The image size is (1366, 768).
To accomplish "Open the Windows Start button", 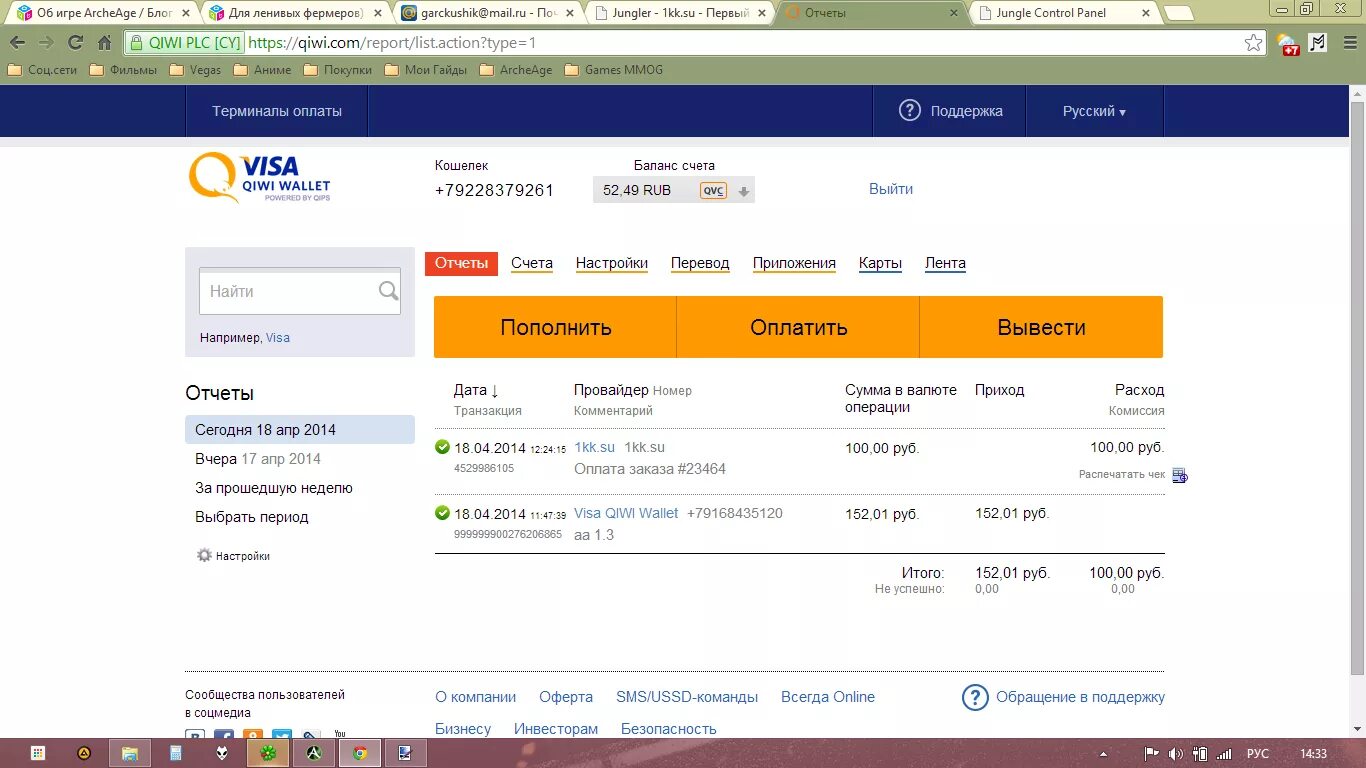I will pyautogui.click(x=38, y=753).
